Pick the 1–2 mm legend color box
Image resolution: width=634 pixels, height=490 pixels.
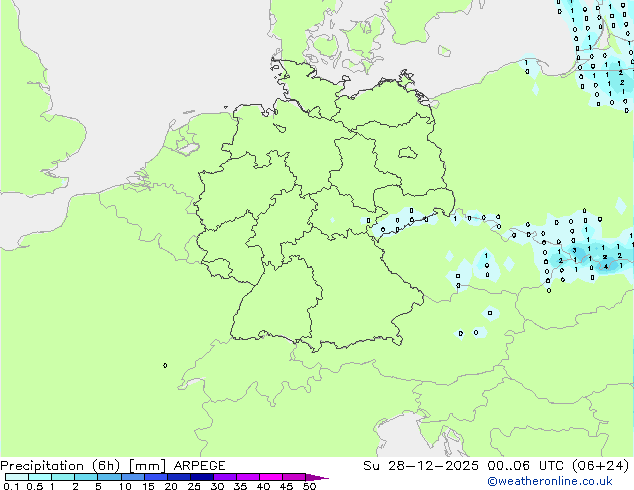pos(63,477)
